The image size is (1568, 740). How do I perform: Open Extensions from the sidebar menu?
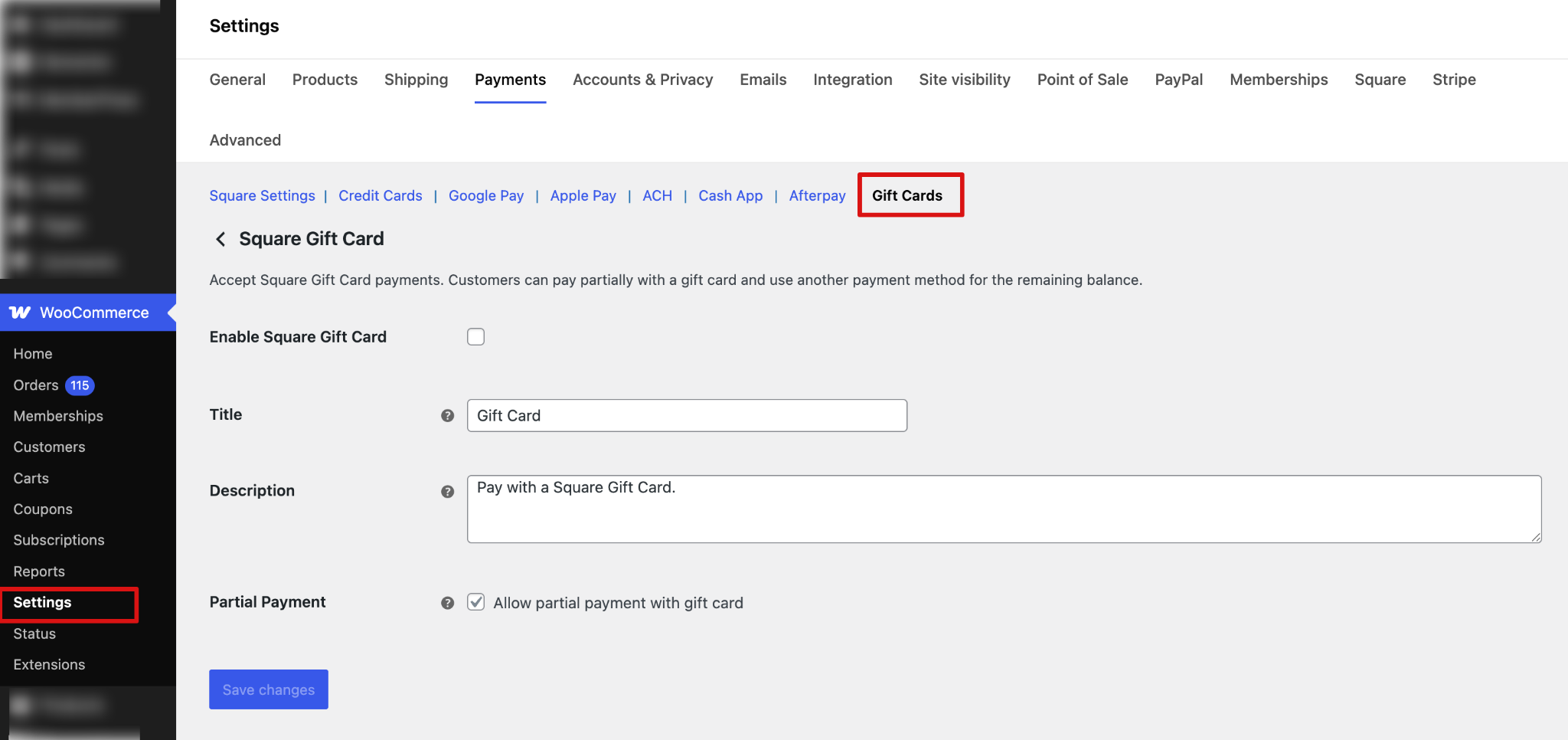[x=49, y=664]
